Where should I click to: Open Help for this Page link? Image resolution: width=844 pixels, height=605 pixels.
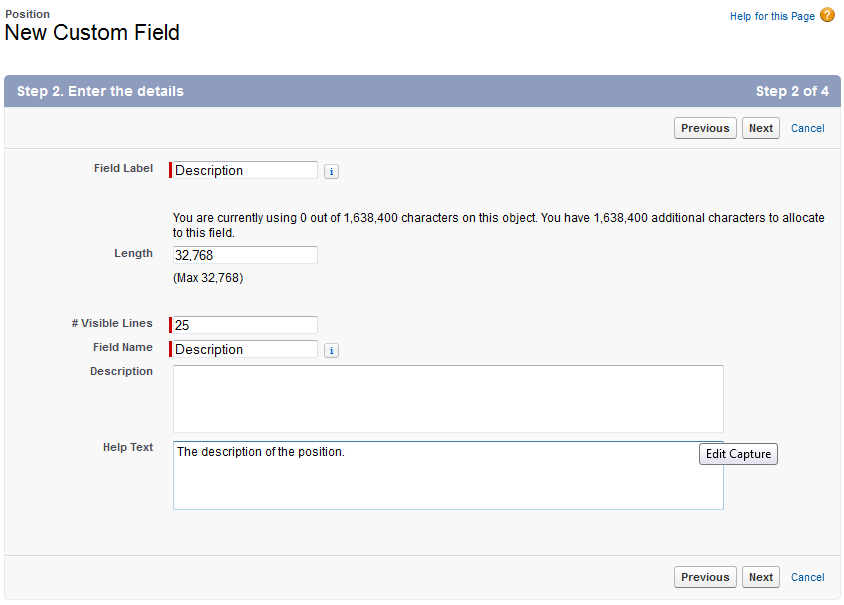tap(772, 17)
